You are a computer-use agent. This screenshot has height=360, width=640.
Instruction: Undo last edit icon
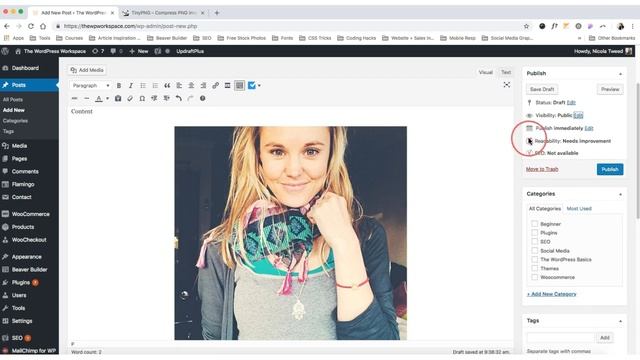(x=178, y=98)
